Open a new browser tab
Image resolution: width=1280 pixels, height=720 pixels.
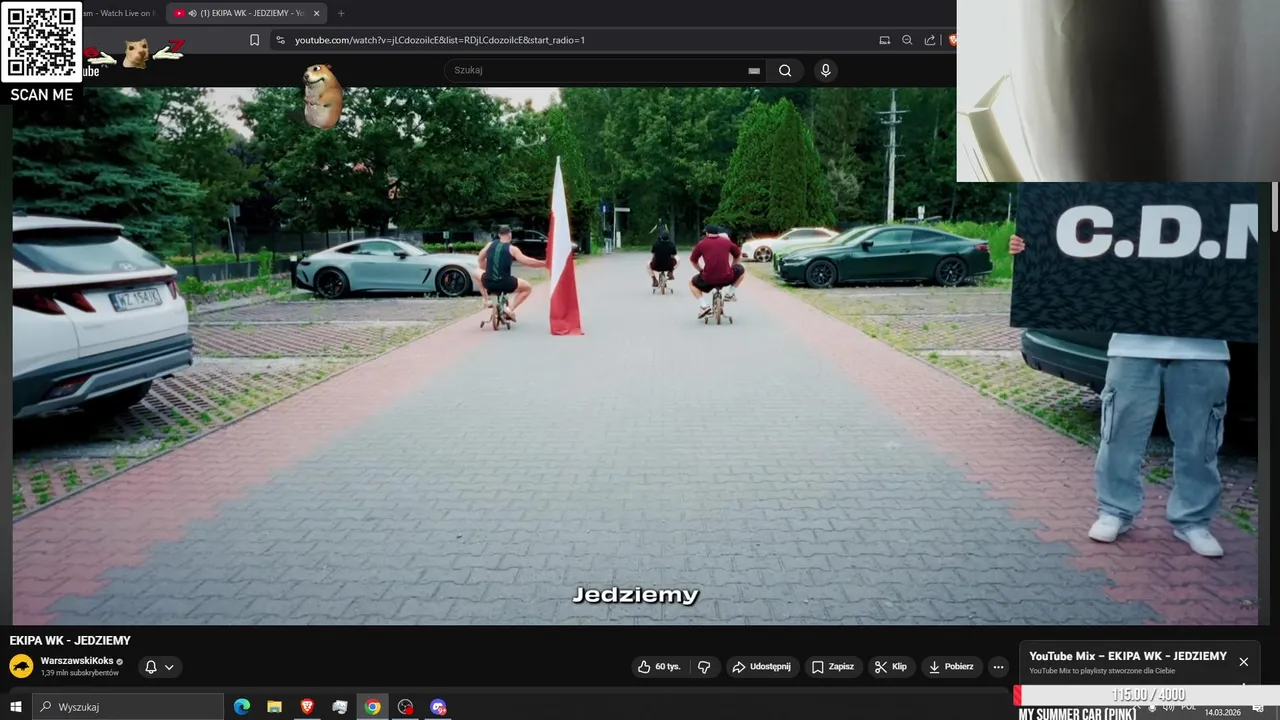click(x=341, y=13)
